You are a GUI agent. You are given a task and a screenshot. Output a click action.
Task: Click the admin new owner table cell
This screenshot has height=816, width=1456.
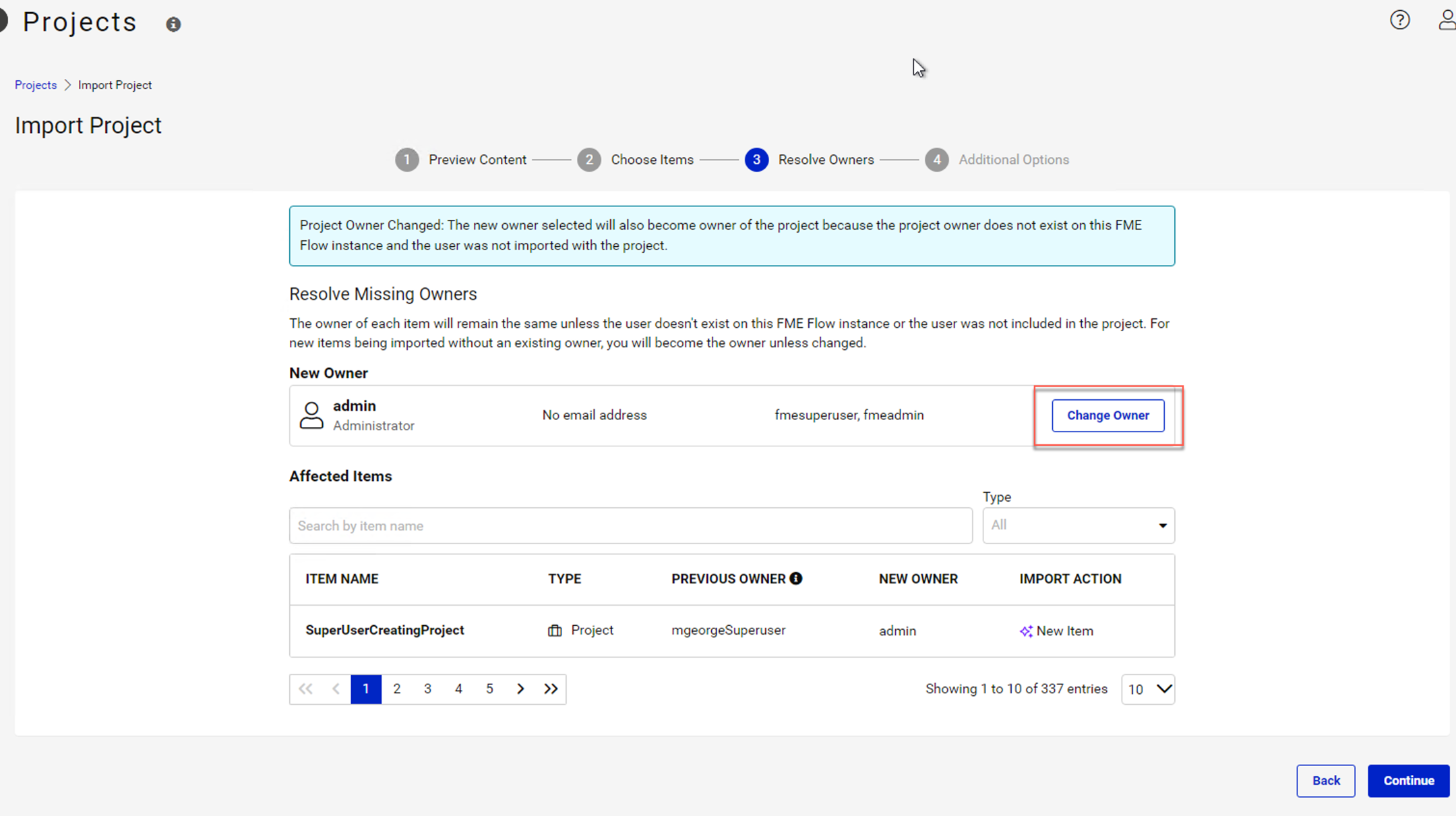(x=897, y=631)
